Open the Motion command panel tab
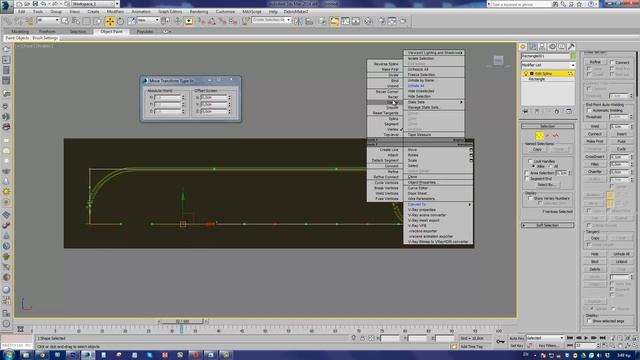 tap(552, 47)
